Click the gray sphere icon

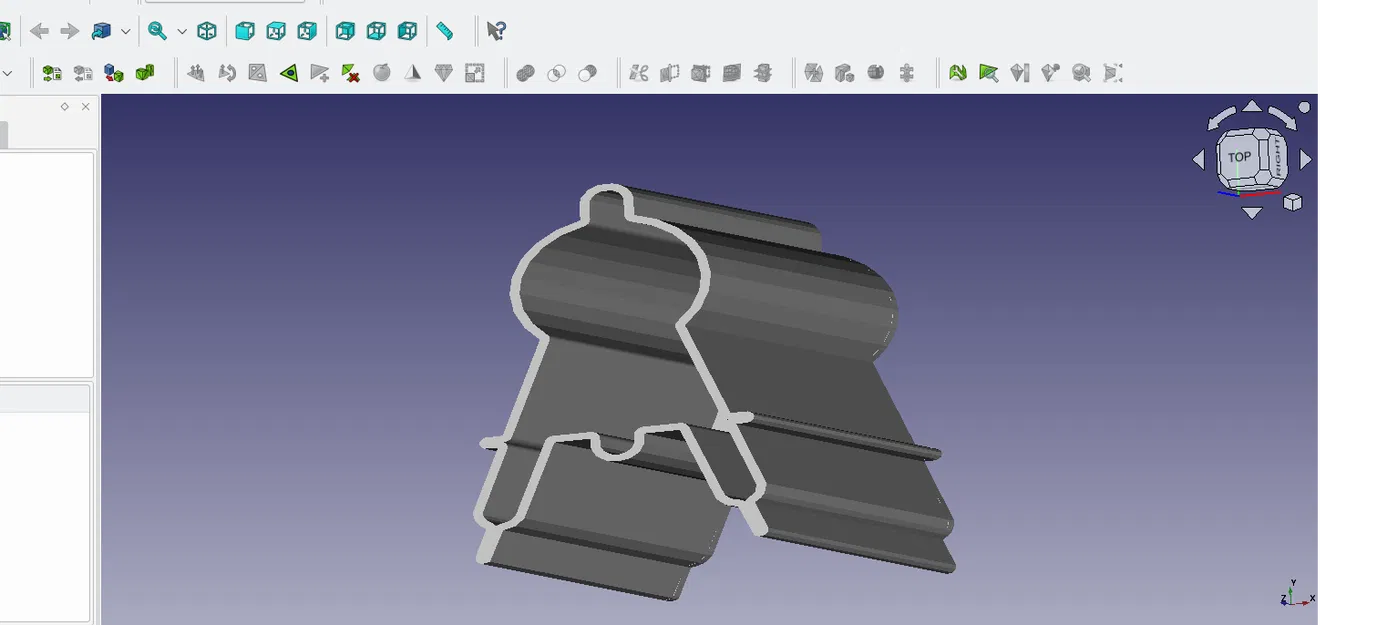pyautogui.click(x=382, y=73)
